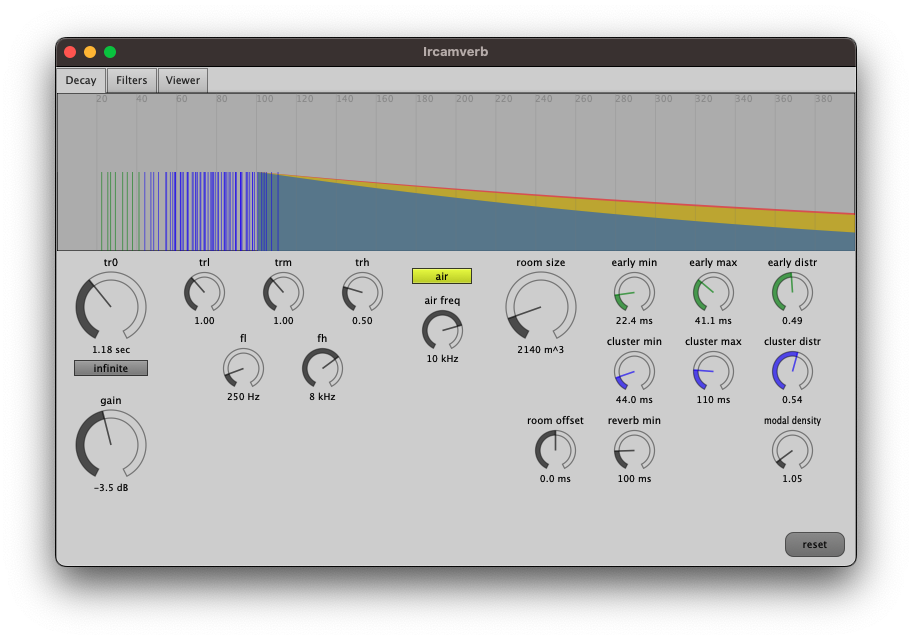Click the room offset knob
The height and width of the screenshot is (640, 912).
tap(555, 451)
